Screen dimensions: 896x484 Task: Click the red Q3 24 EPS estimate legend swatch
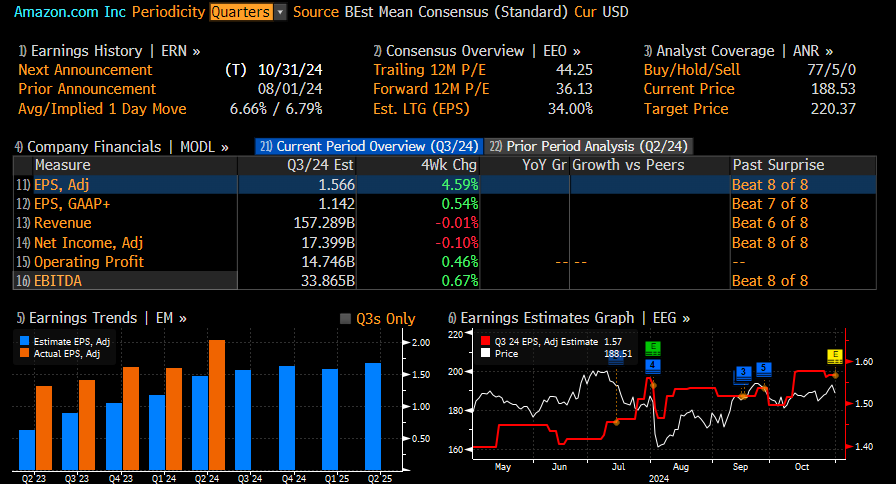485,341
